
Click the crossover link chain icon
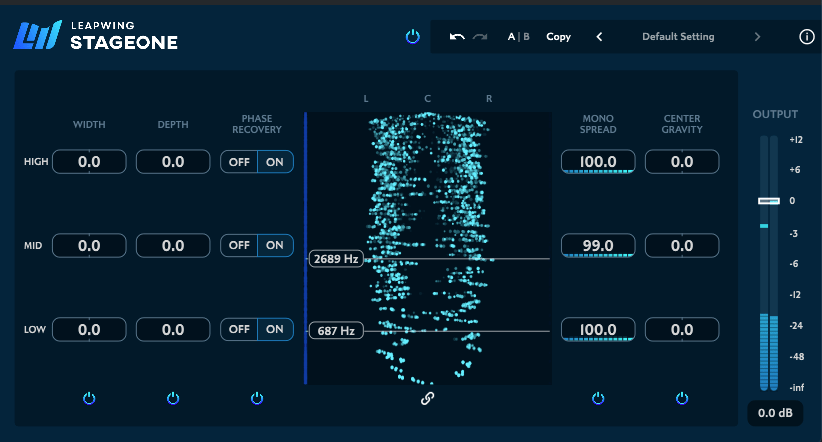(427, 398)
